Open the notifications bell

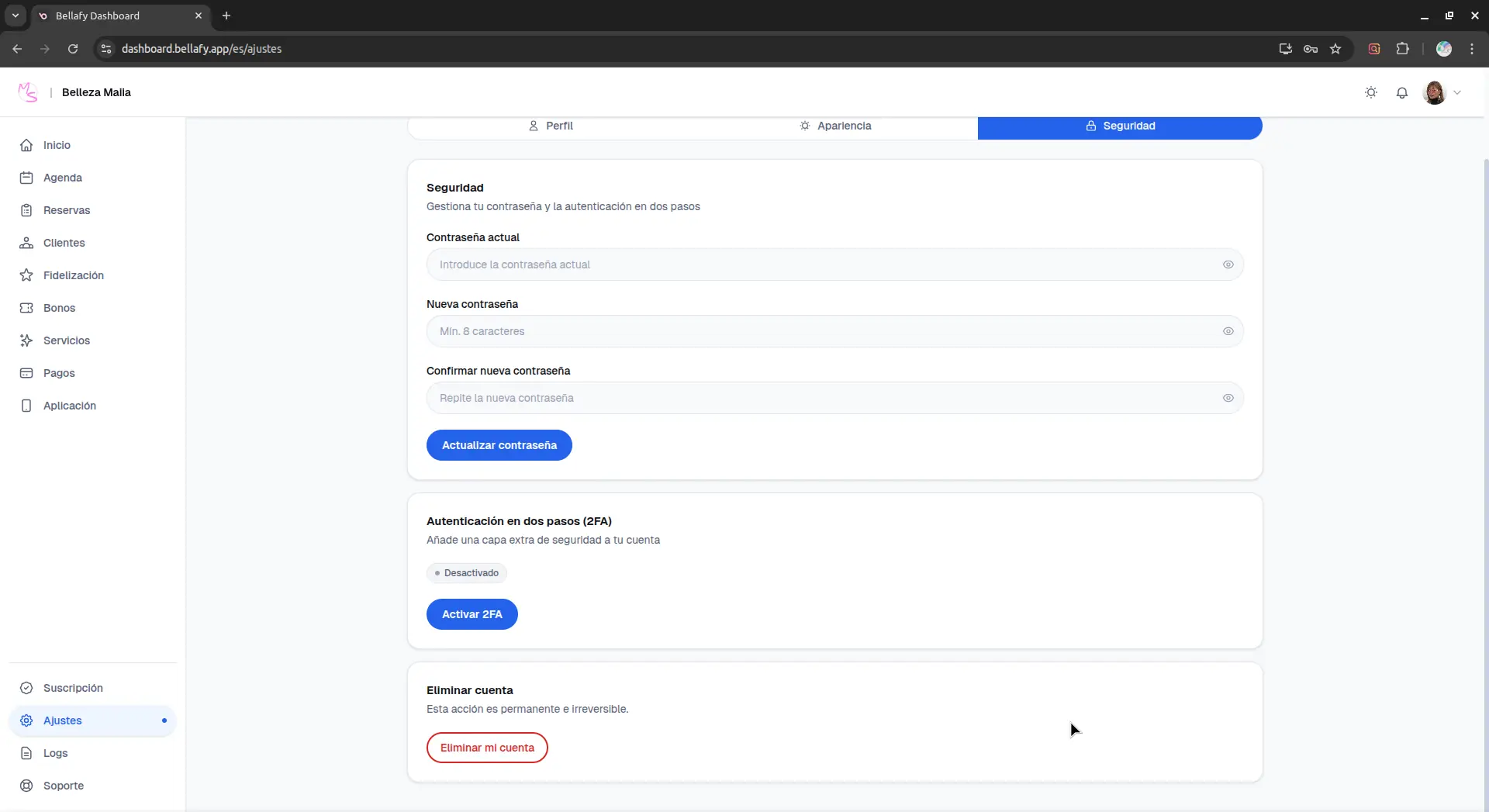tap(1403, 92)
